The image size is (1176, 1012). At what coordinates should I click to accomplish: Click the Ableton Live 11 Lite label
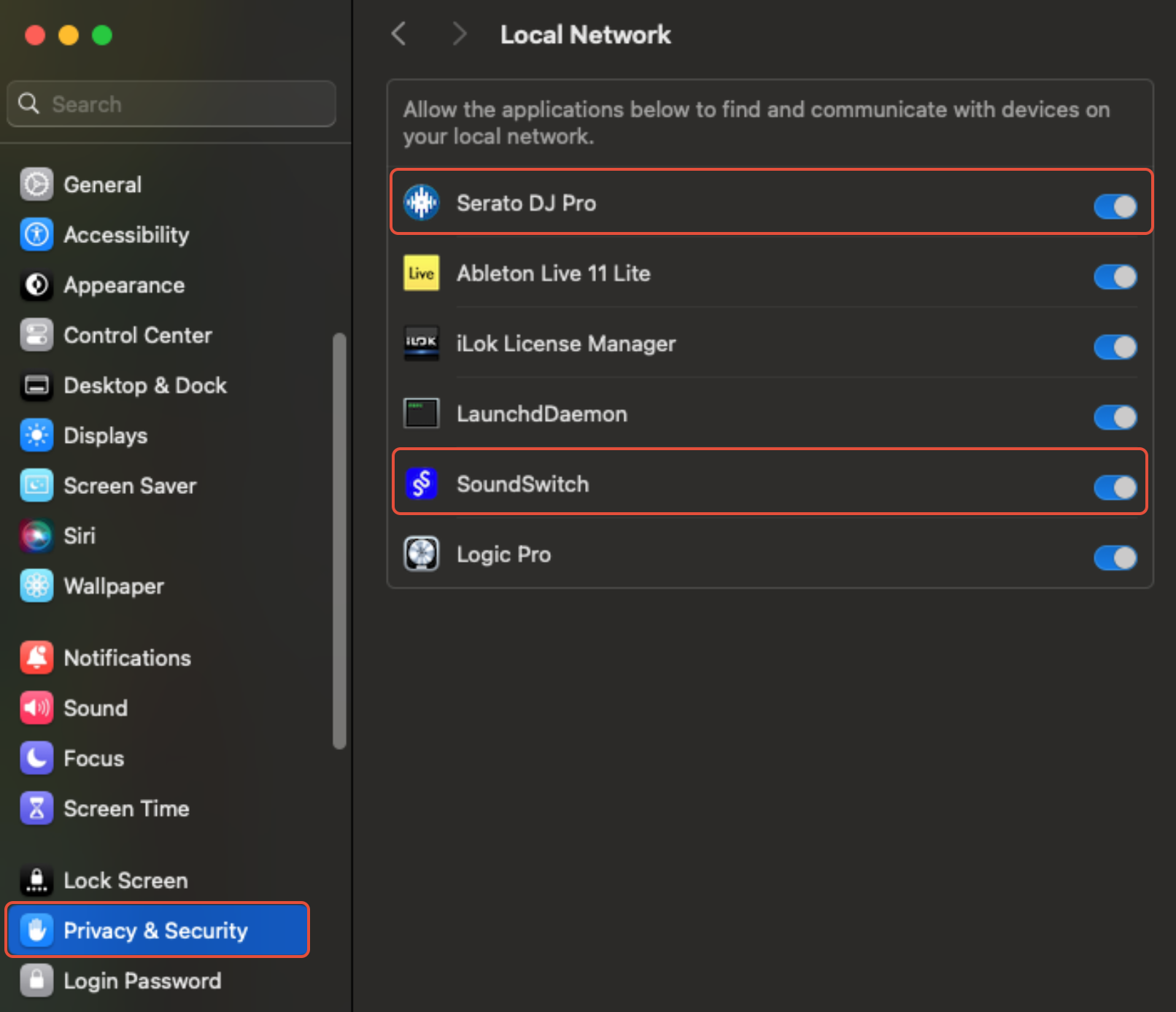tap(553, 273)
